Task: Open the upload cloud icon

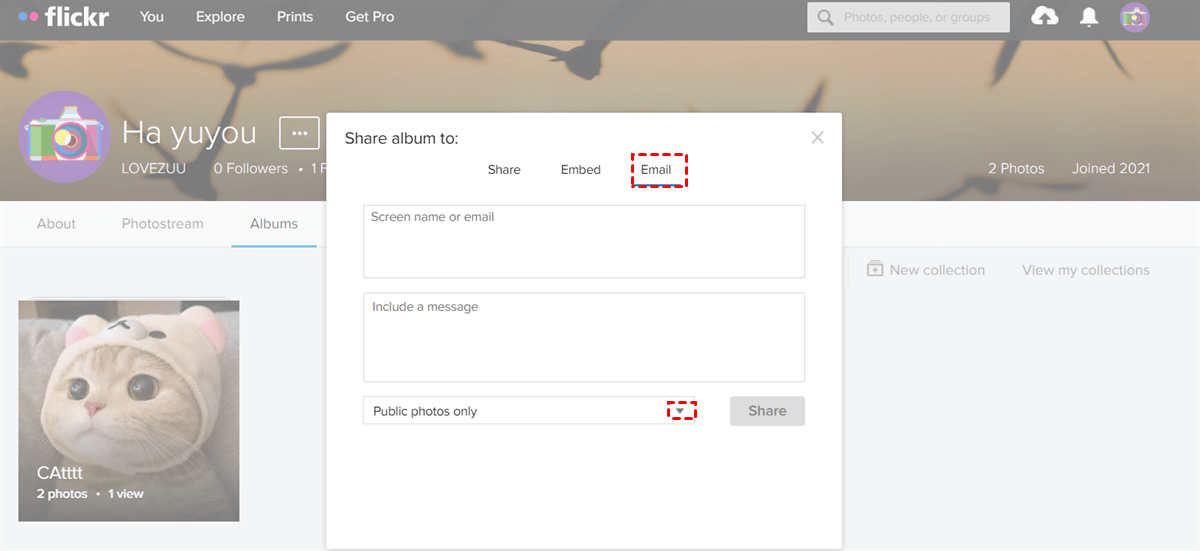Action: pyautogui.click(x=1045, y=17)
